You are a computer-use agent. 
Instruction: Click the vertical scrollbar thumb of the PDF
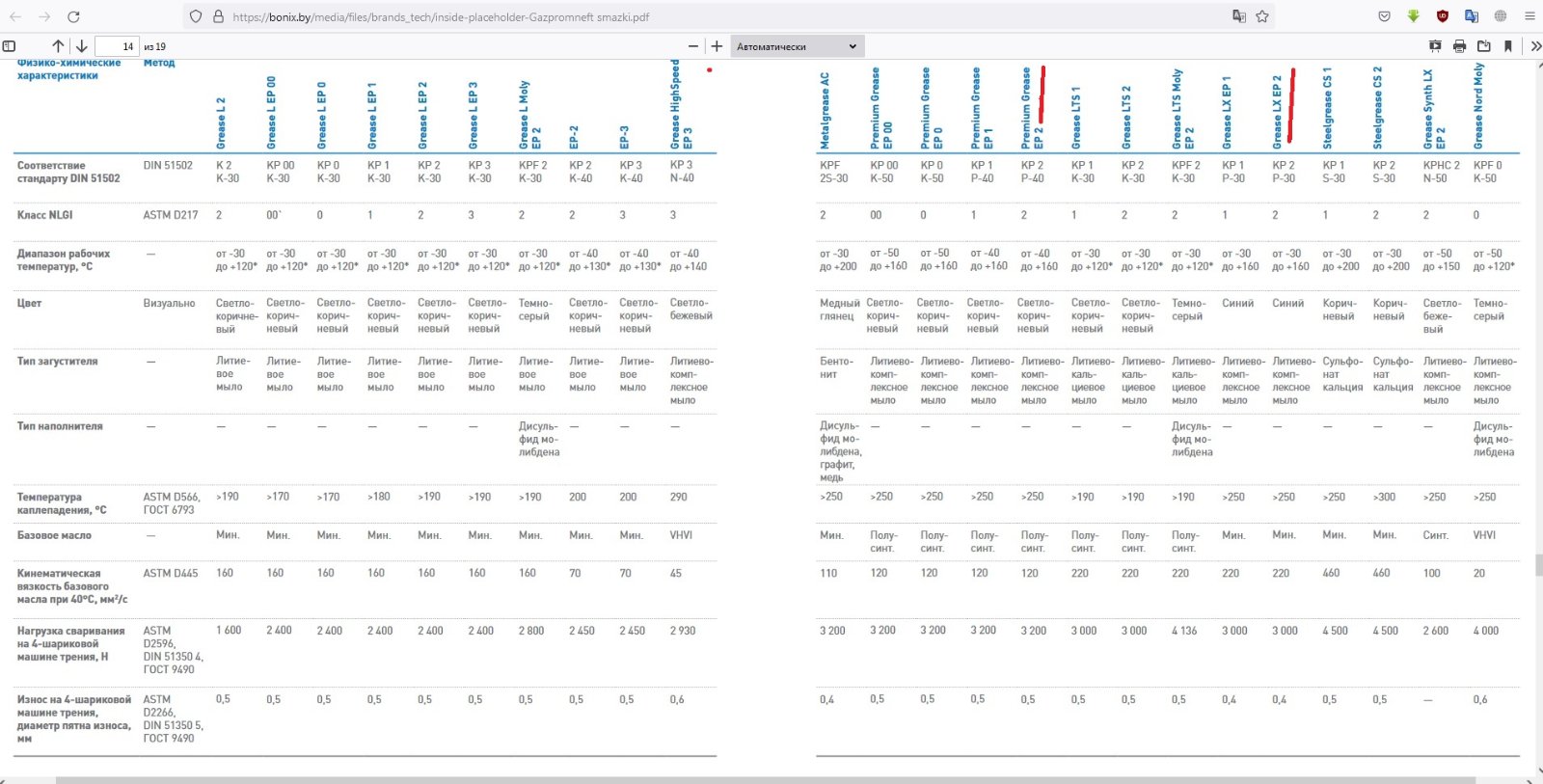(1538, 565)
